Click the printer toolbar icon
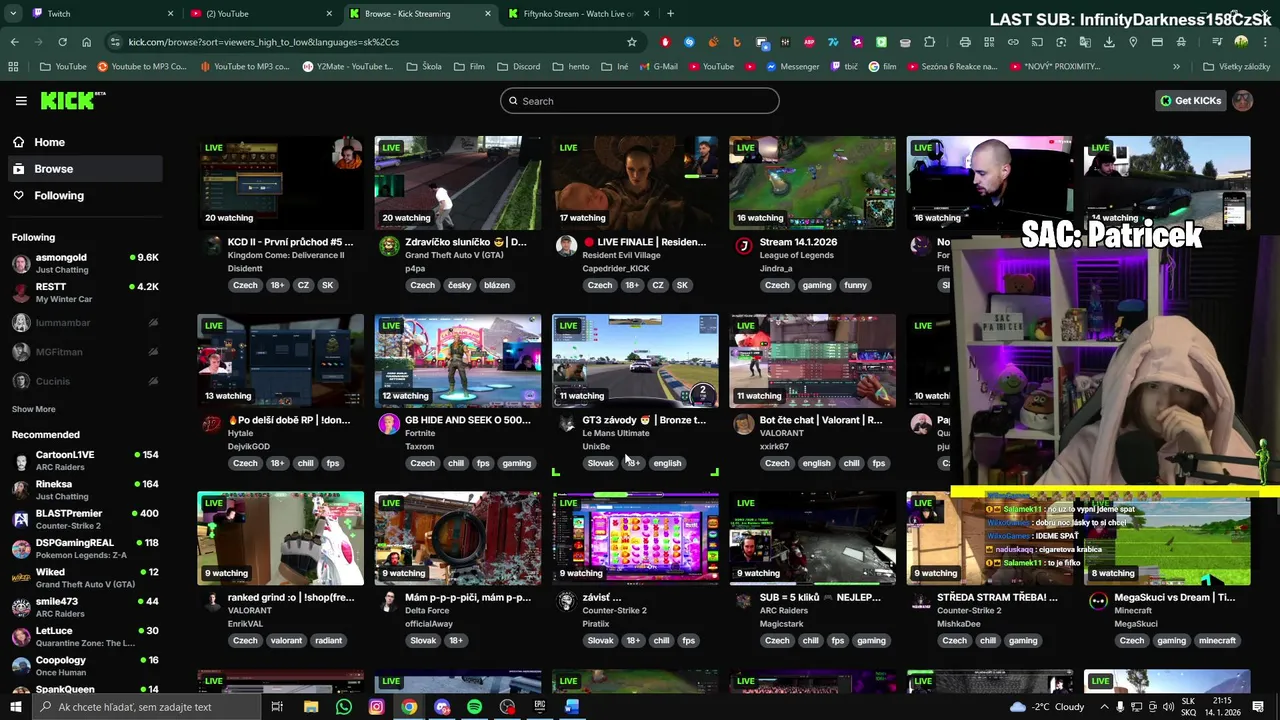 965,42
